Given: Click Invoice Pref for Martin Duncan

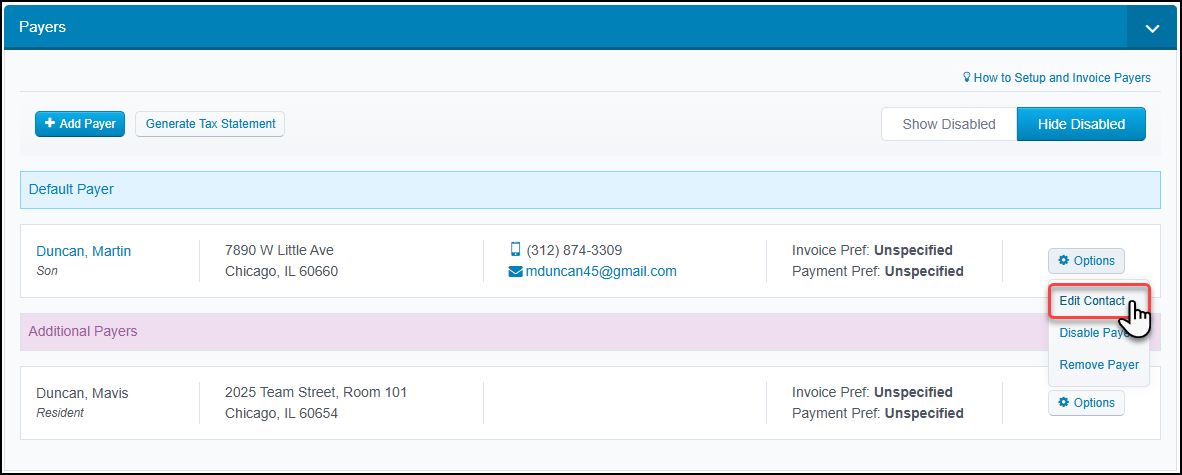Looking at the screenshot, I should 872,250.
